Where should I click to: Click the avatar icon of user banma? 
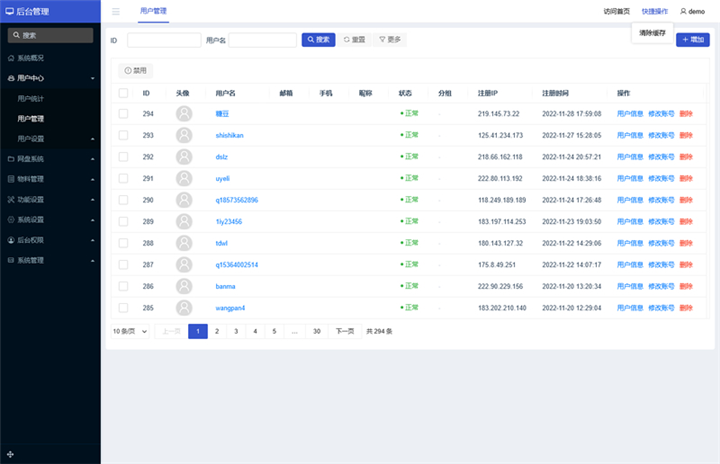pos(183,286)
